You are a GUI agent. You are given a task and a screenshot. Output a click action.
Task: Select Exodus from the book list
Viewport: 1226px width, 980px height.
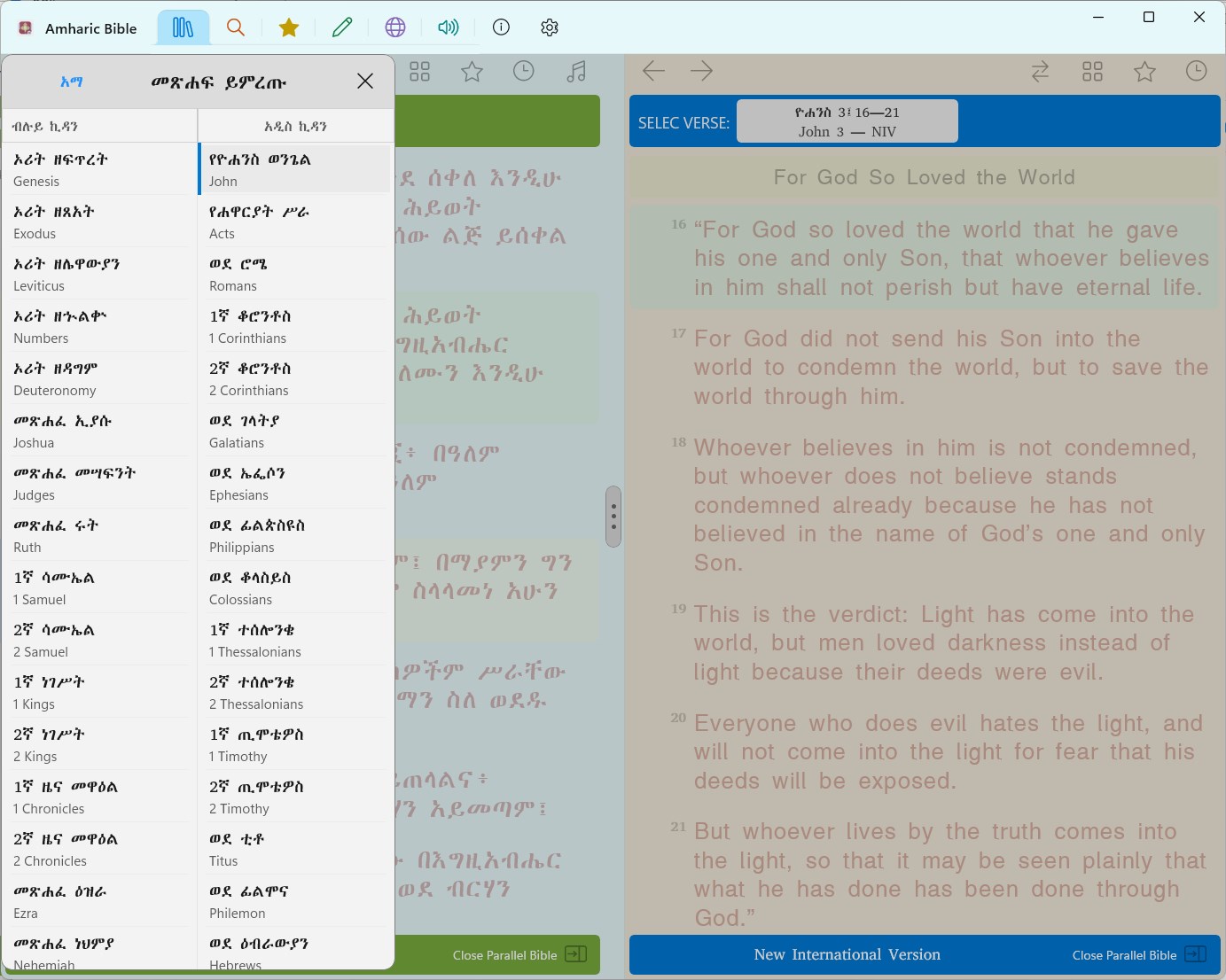click(x=99, y=222)
